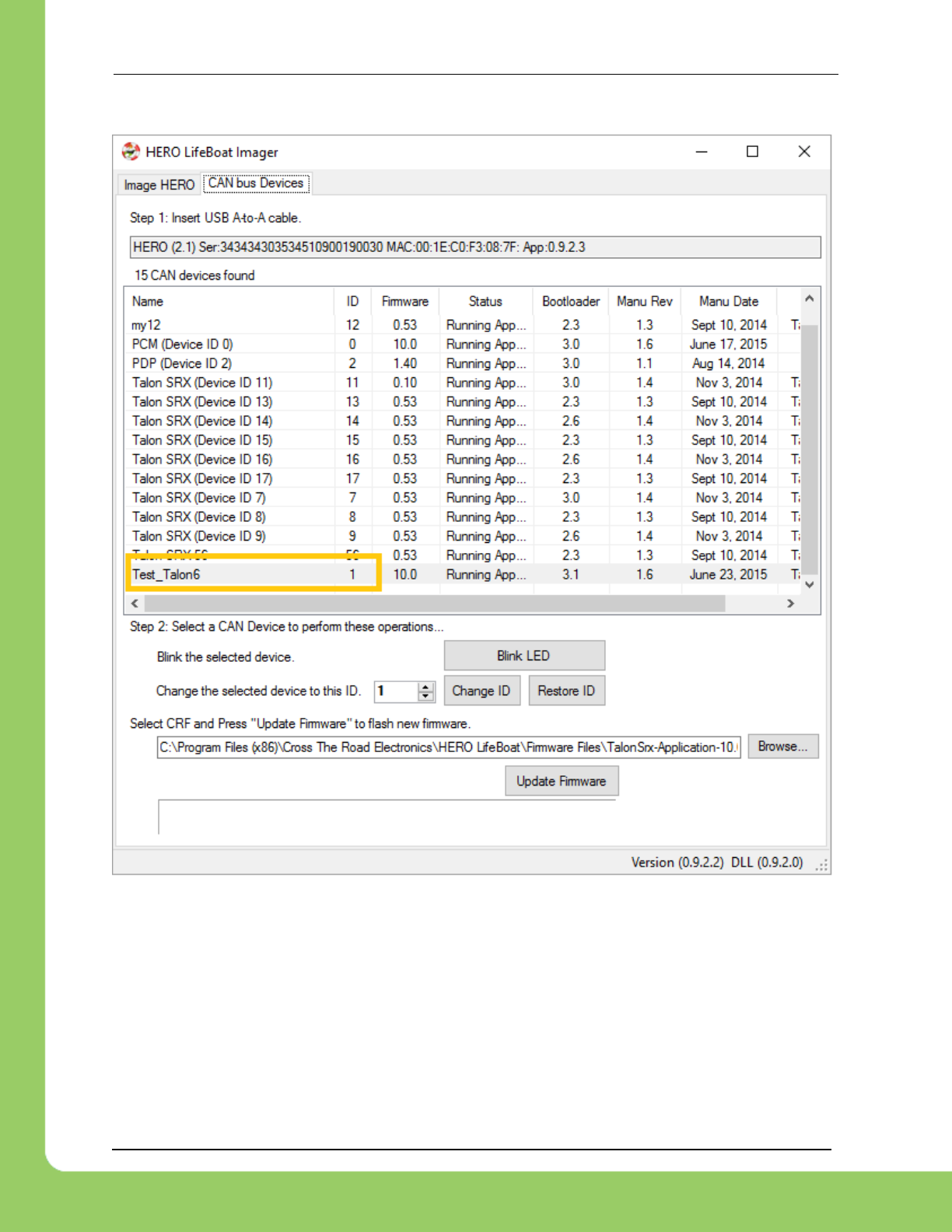Viewport: 952px width, 1232px height.
Task: Click the resize grip in the status bar
Action: (x=821, y=865)
